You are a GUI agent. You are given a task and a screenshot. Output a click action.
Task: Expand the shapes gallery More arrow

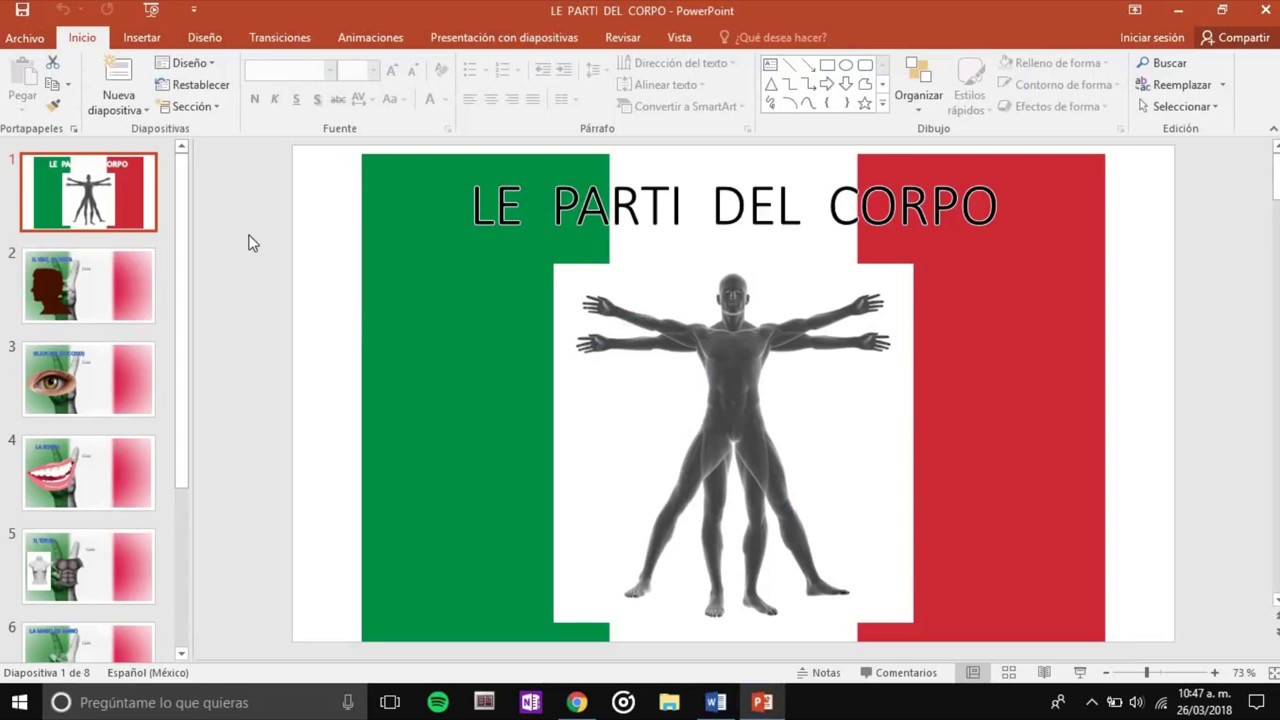[x=882, y=103]
